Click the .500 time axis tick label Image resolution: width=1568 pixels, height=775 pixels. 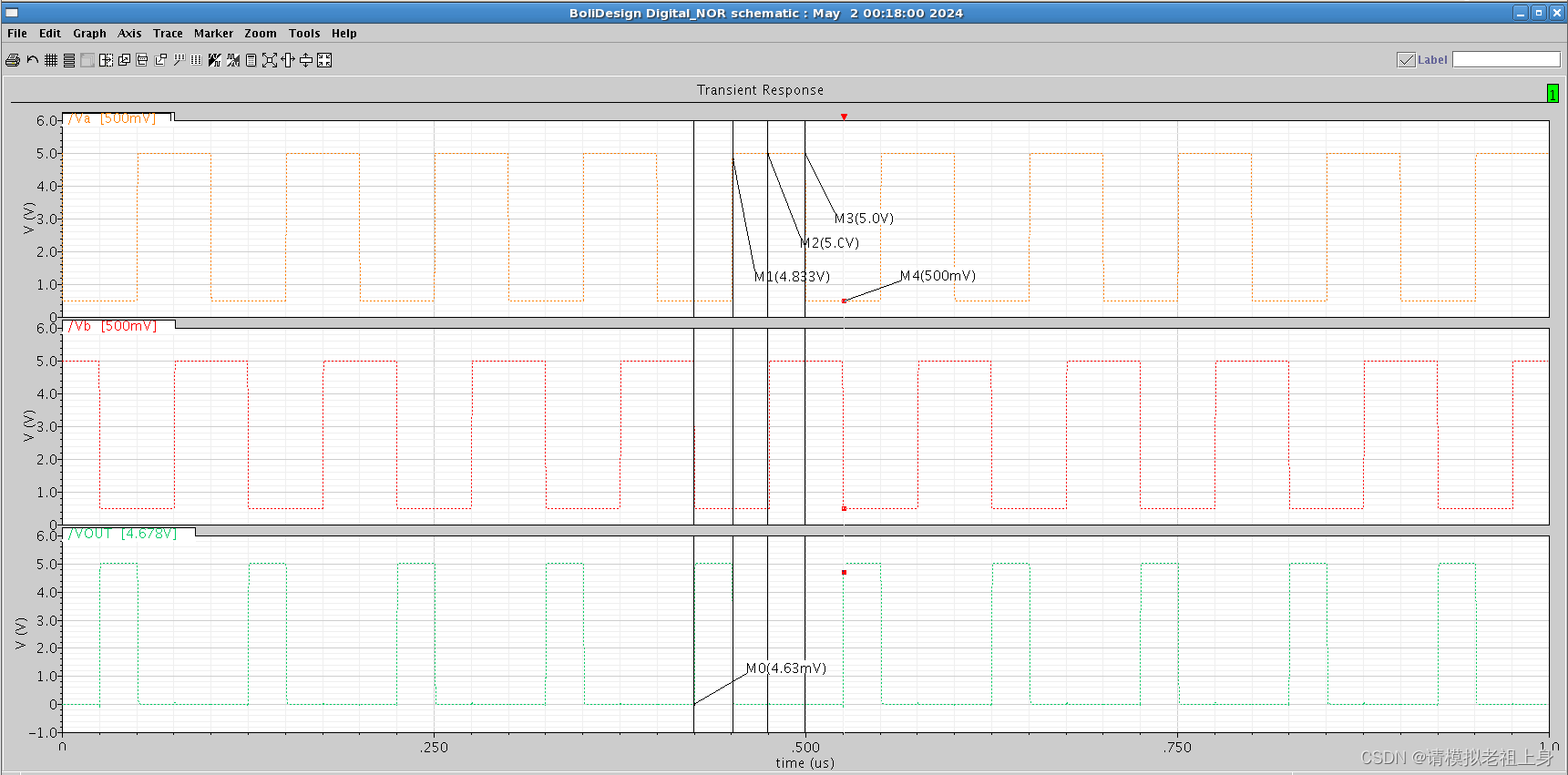point(805,748)
